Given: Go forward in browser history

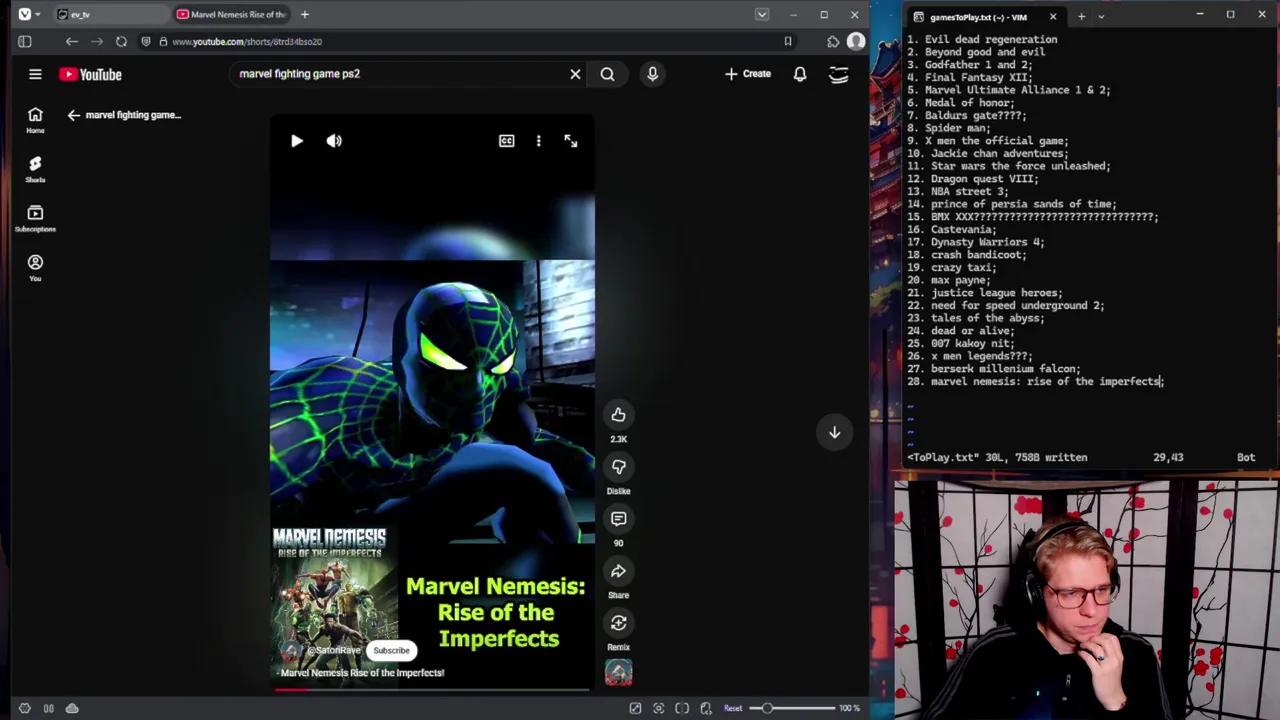Looking at the screenshot, I should coord(96,41).
